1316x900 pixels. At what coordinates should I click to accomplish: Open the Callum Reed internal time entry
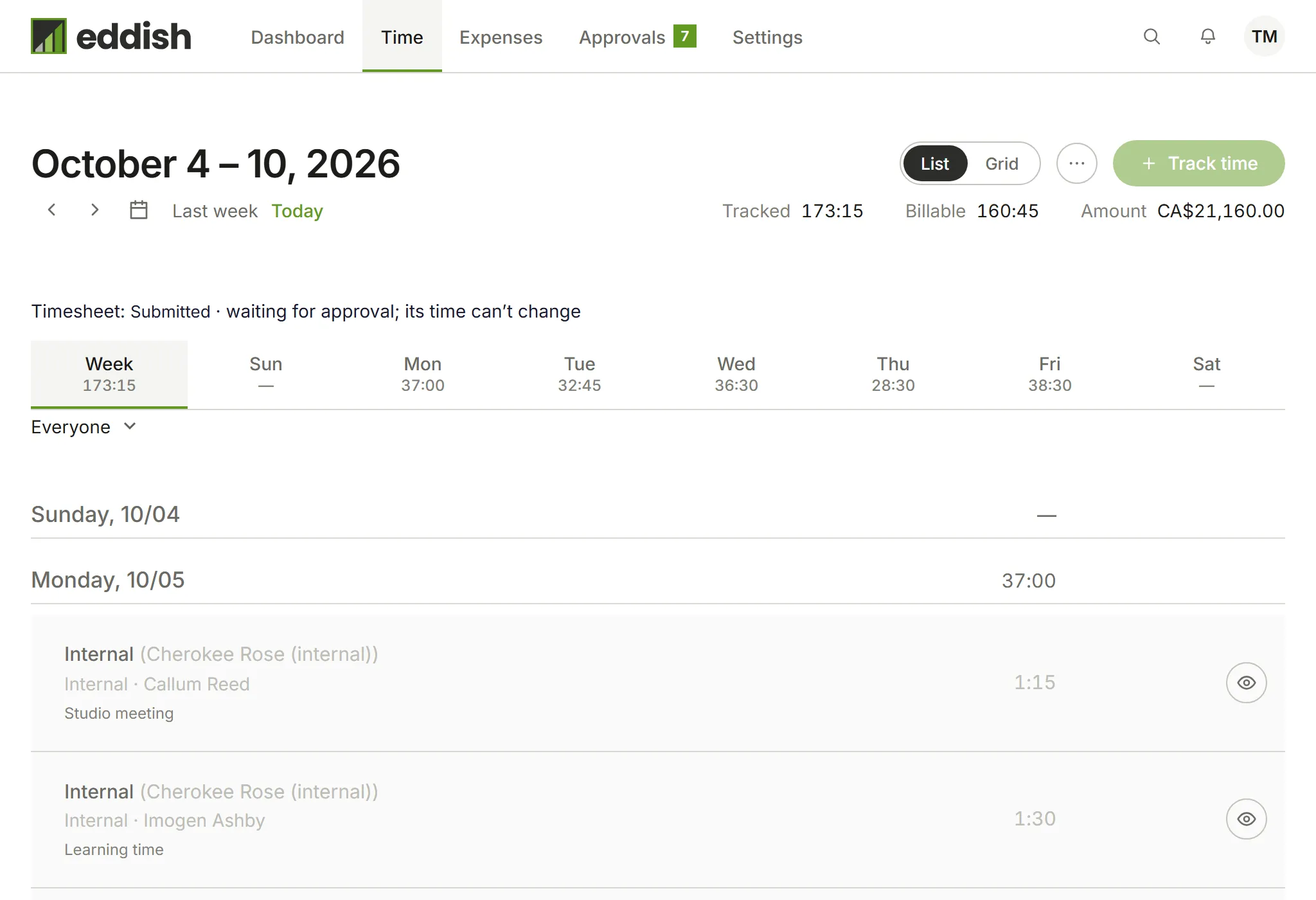pos(658,683)
